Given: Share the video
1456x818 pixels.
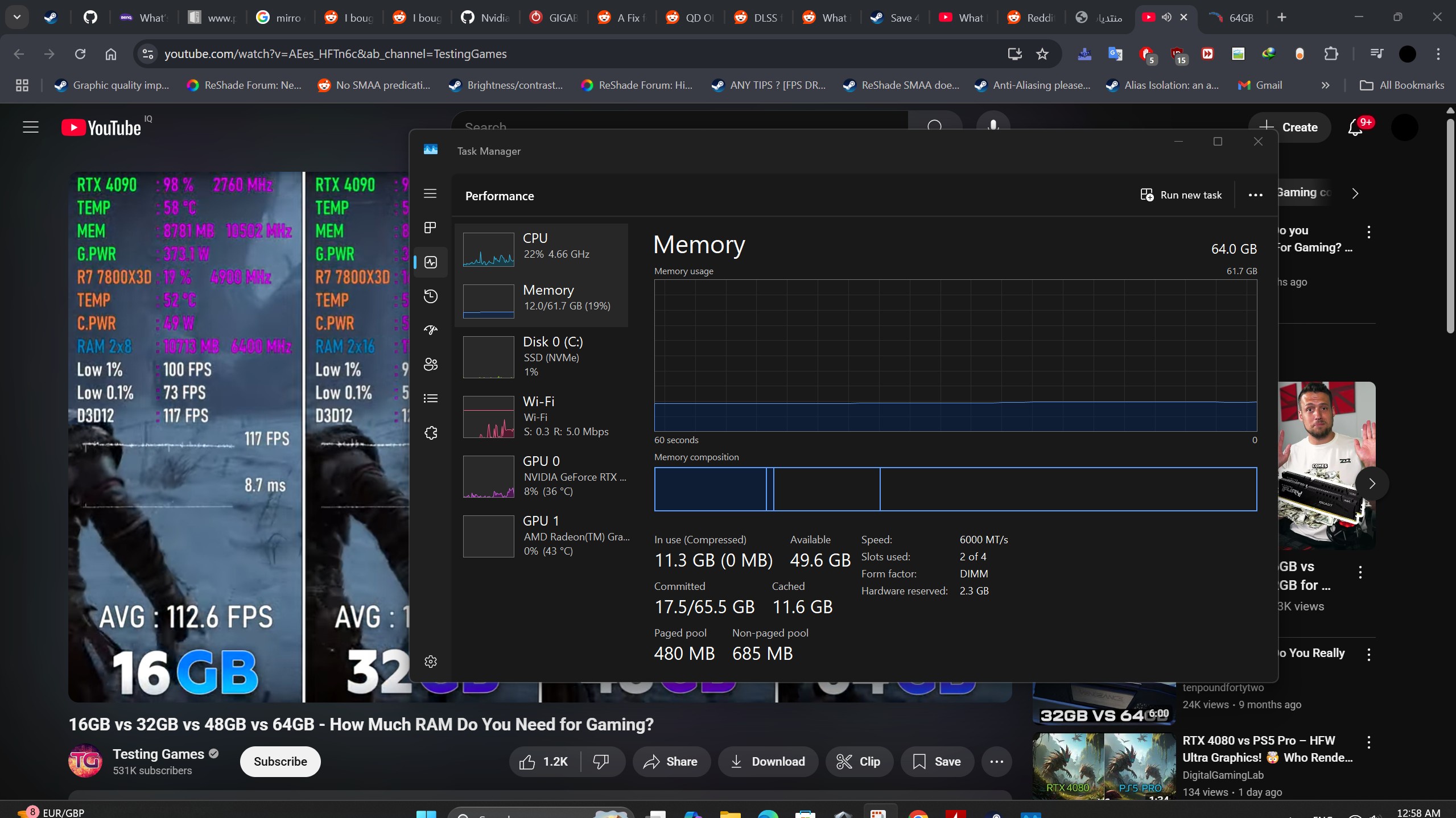Looking at the screenshot, I should (x=671, y=762).
